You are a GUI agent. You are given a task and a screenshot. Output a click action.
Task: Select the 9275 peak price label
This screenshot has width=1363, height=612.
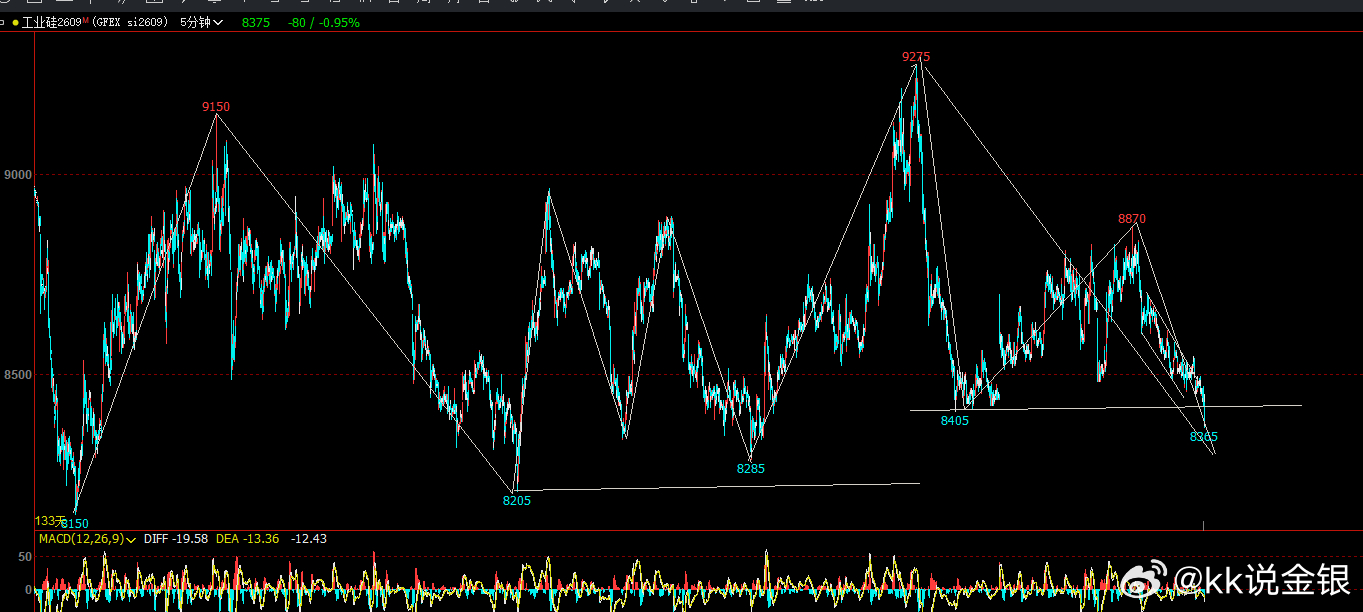(x=915, y=57)
